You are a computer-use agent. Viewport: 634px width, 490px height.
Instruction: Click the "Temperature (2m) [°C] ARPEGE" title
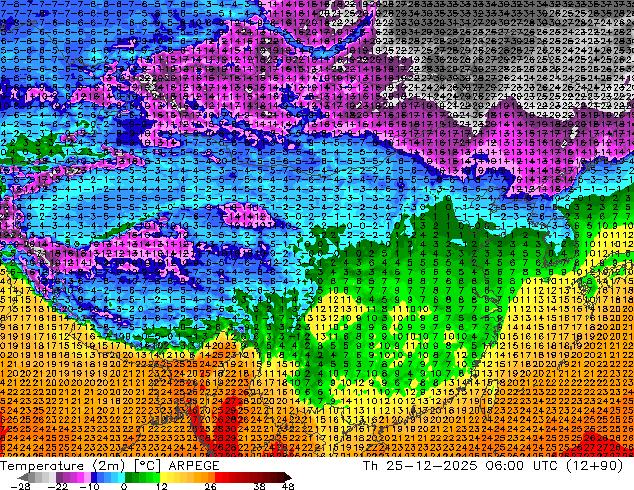coord(110,465)
